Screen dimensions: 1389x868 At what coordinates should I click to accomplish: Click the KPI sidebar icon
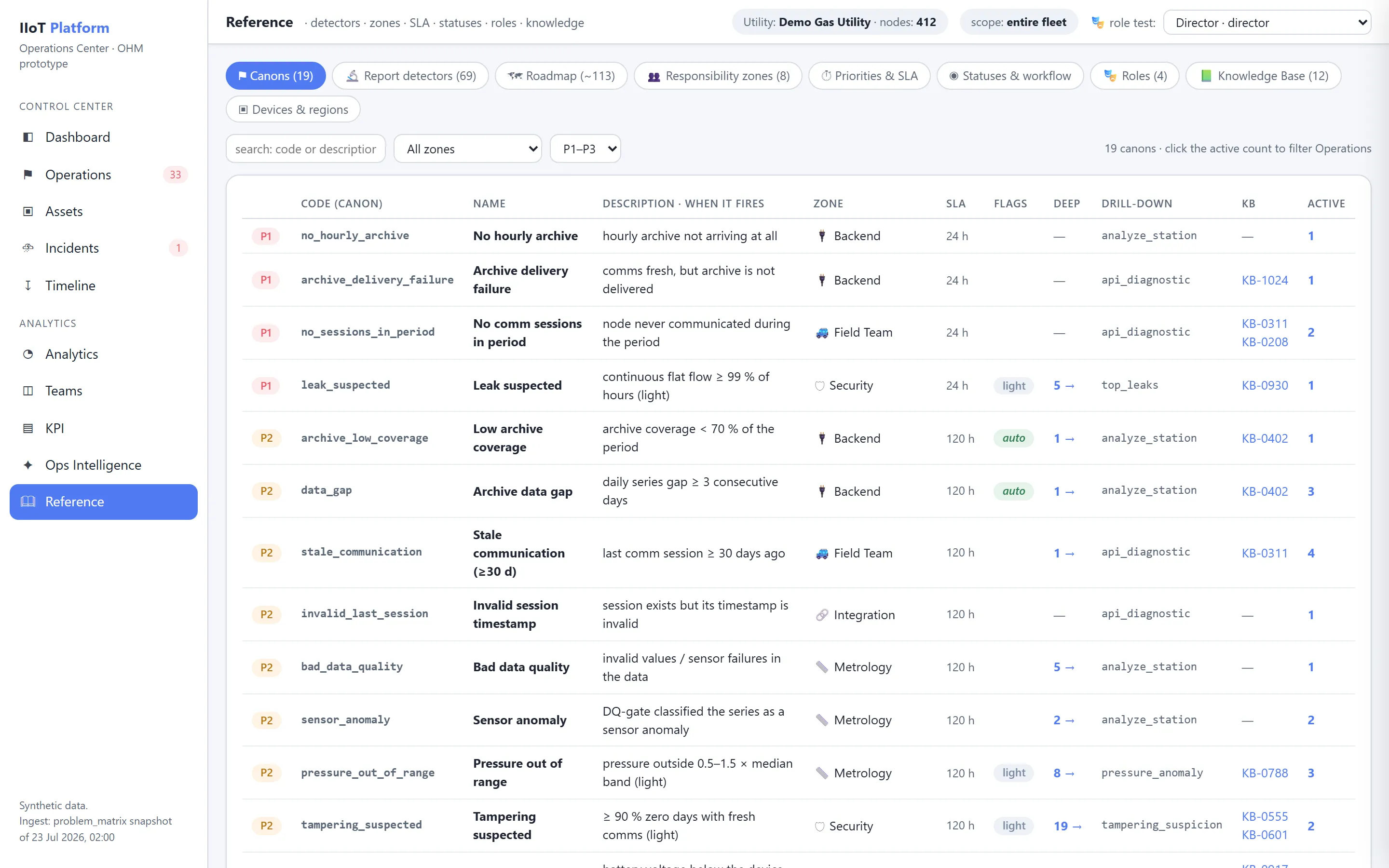point(27,428)
